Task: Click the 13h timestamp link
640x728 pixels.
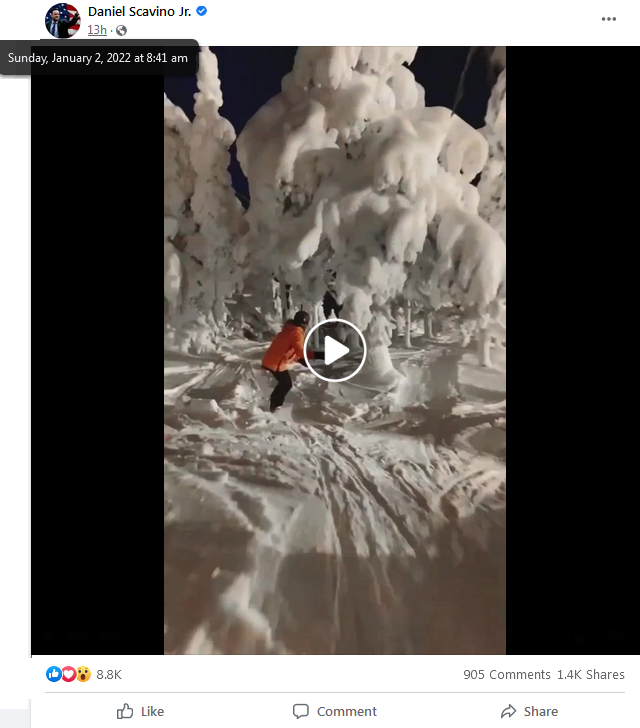Action: pyautogui.click(x=97, y=30)
